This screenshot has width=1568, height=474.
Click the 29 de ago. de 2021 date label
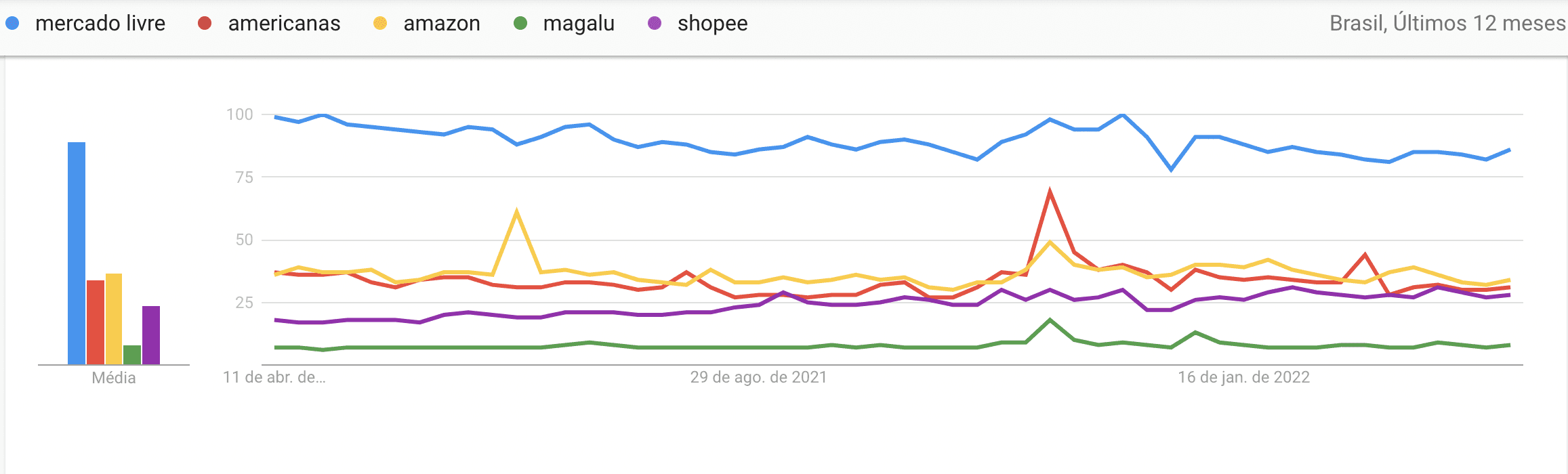[759, 377]
